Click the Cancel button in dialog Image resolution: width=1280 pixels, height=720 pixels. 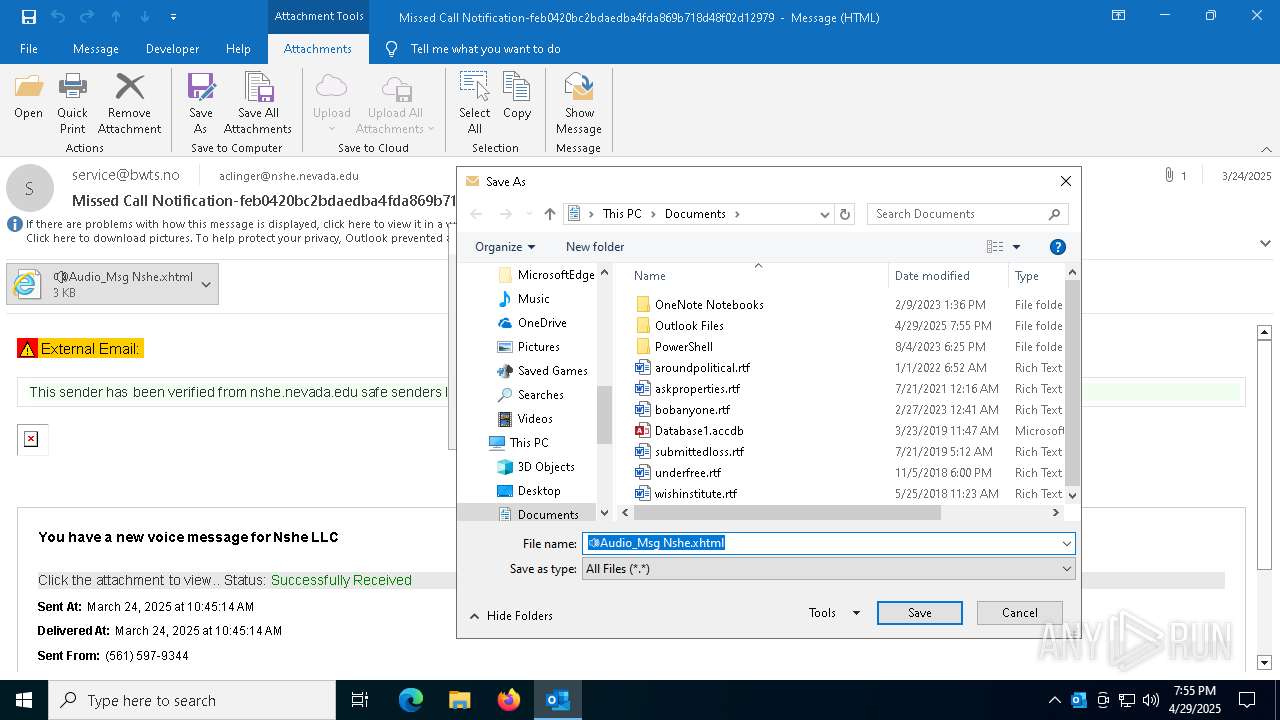pos(1019,613)
